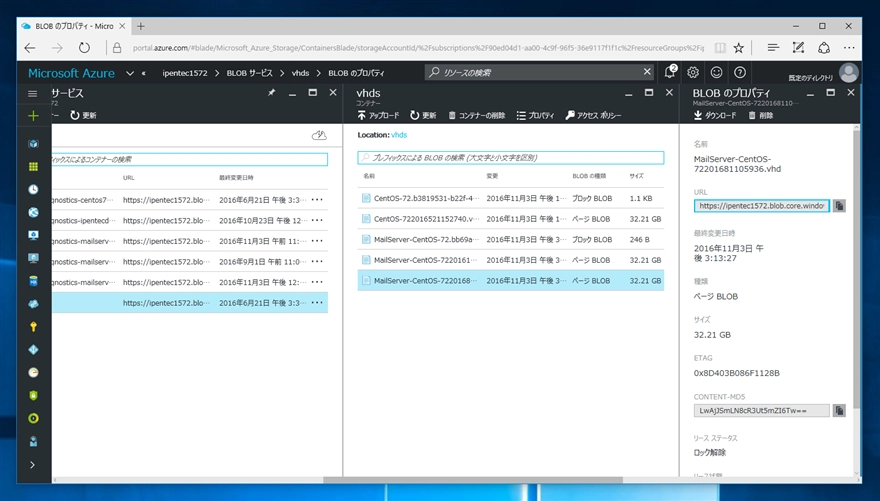Open portal settings gear icon

pyautogui.click(x=693, y=72)
